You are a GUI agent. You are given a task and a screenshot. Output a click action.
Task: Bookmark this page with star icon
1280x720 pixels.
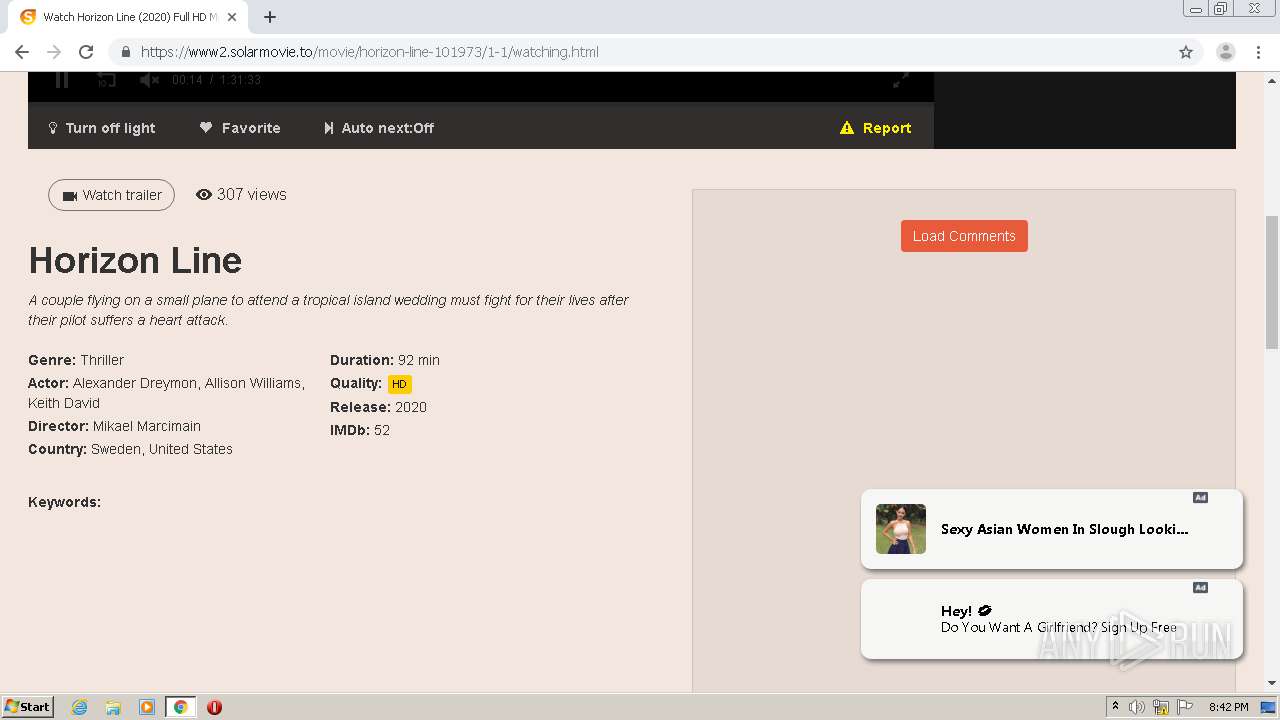(x=1186, y=52)
